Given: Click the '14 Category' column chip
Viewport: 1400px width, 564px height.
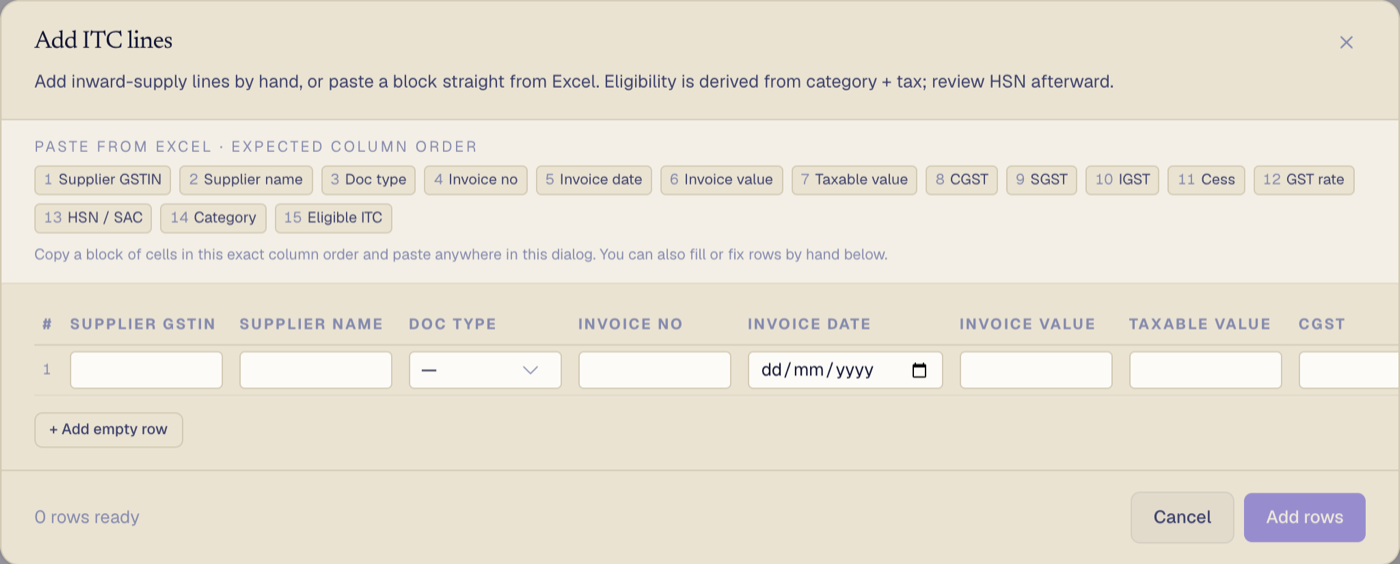Looking at the screenshot, I should pyautogui.click(x=213, y=218).
